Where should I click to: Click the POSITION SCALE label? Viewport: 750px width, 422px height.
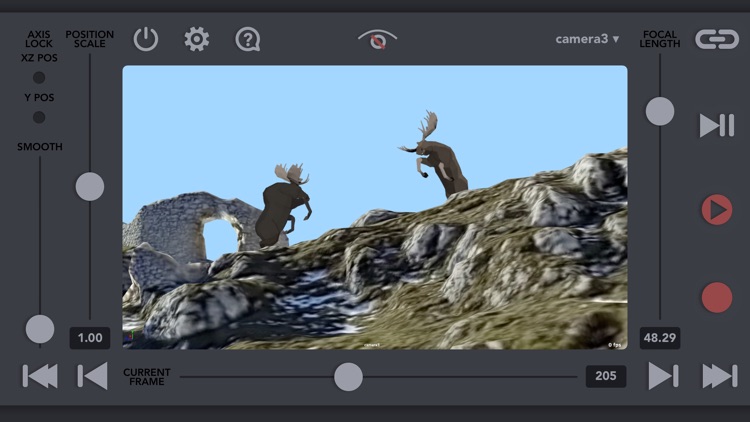pos(90,39)
